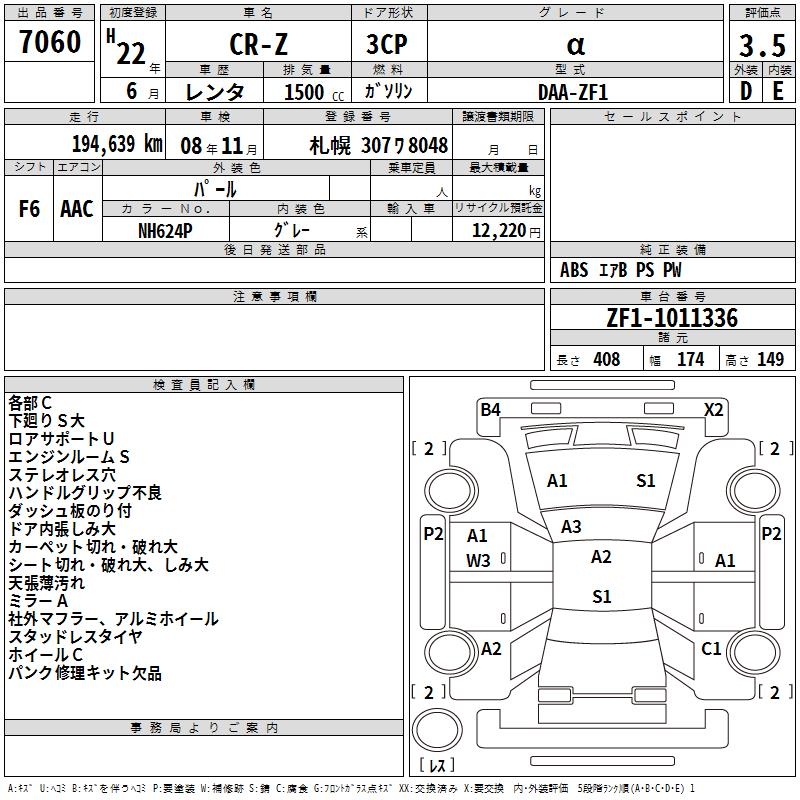
Task: Click the A3 scratch marker on windshield area
Action: [571, 527]
